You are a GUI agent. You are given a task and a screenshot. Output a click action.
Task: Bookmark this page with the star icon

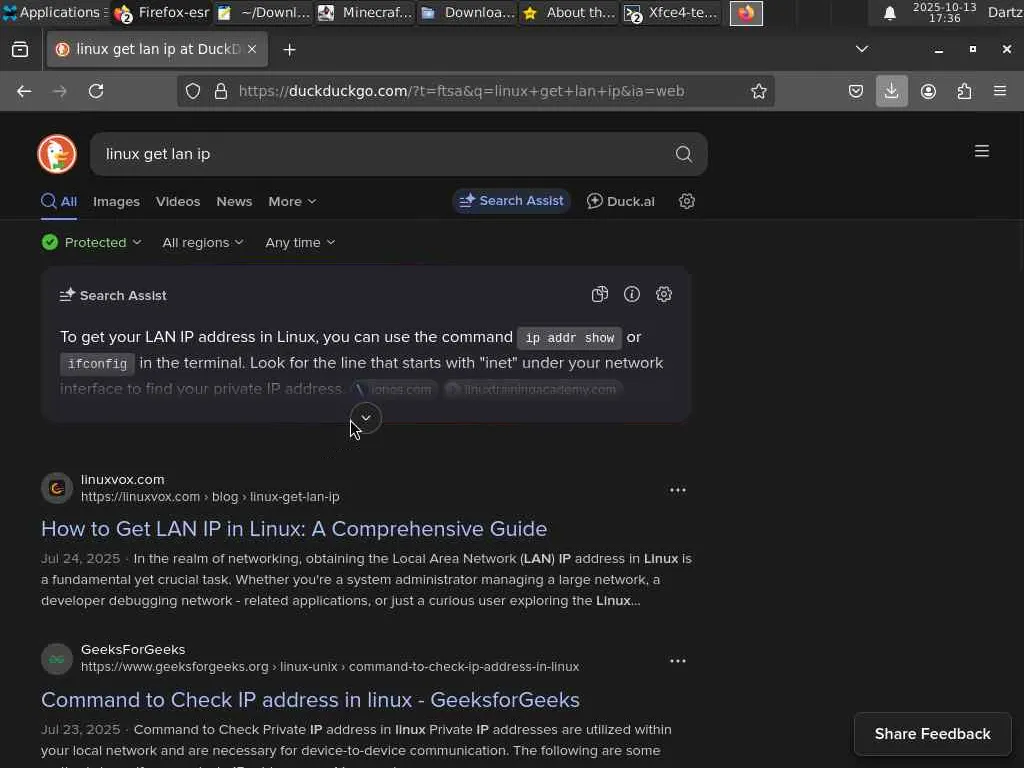758,91
